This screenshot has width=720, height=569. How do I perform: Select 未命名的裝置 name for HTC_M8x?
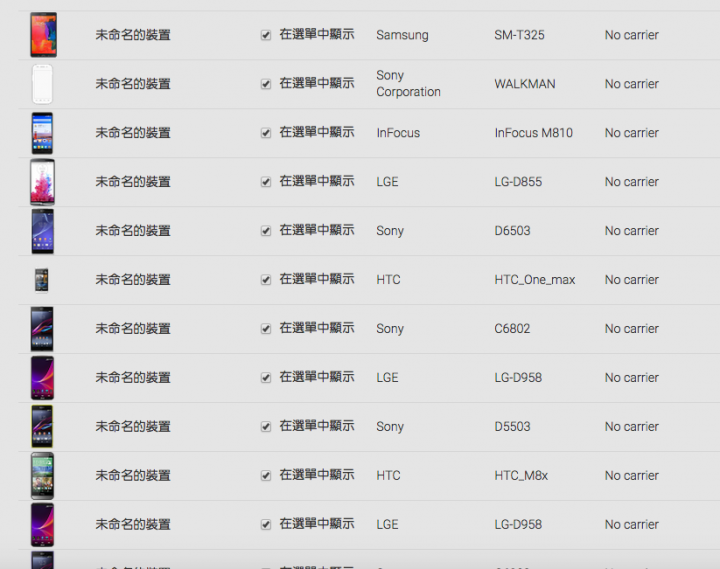point(133,476)
